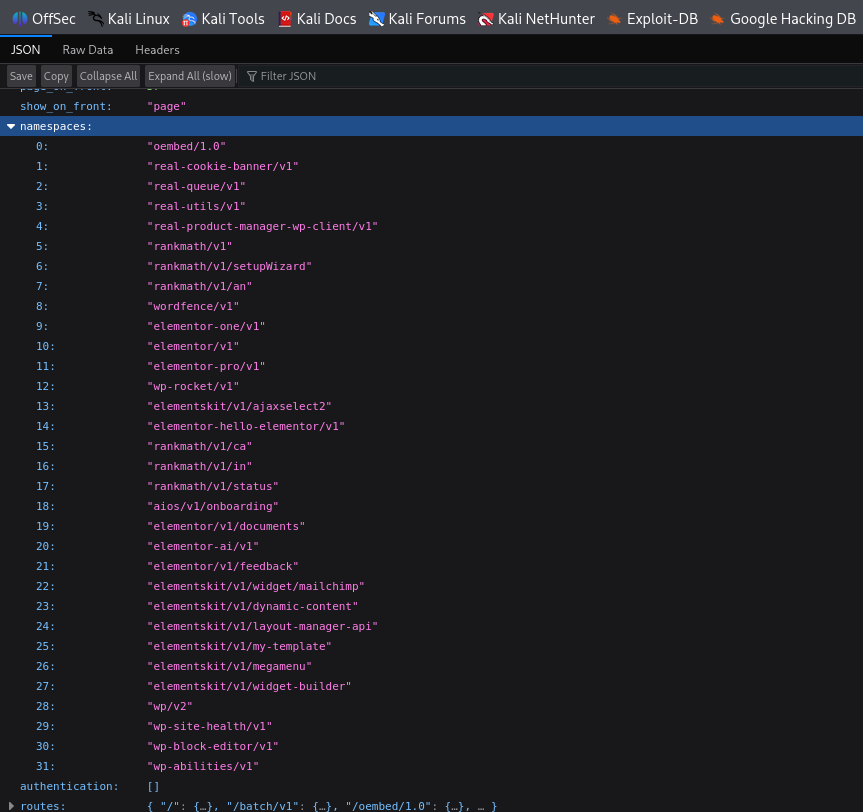Screen dimensions: 863x812
Task: Open the Kali Linux bookmark icon
Action: coord(96,18)
